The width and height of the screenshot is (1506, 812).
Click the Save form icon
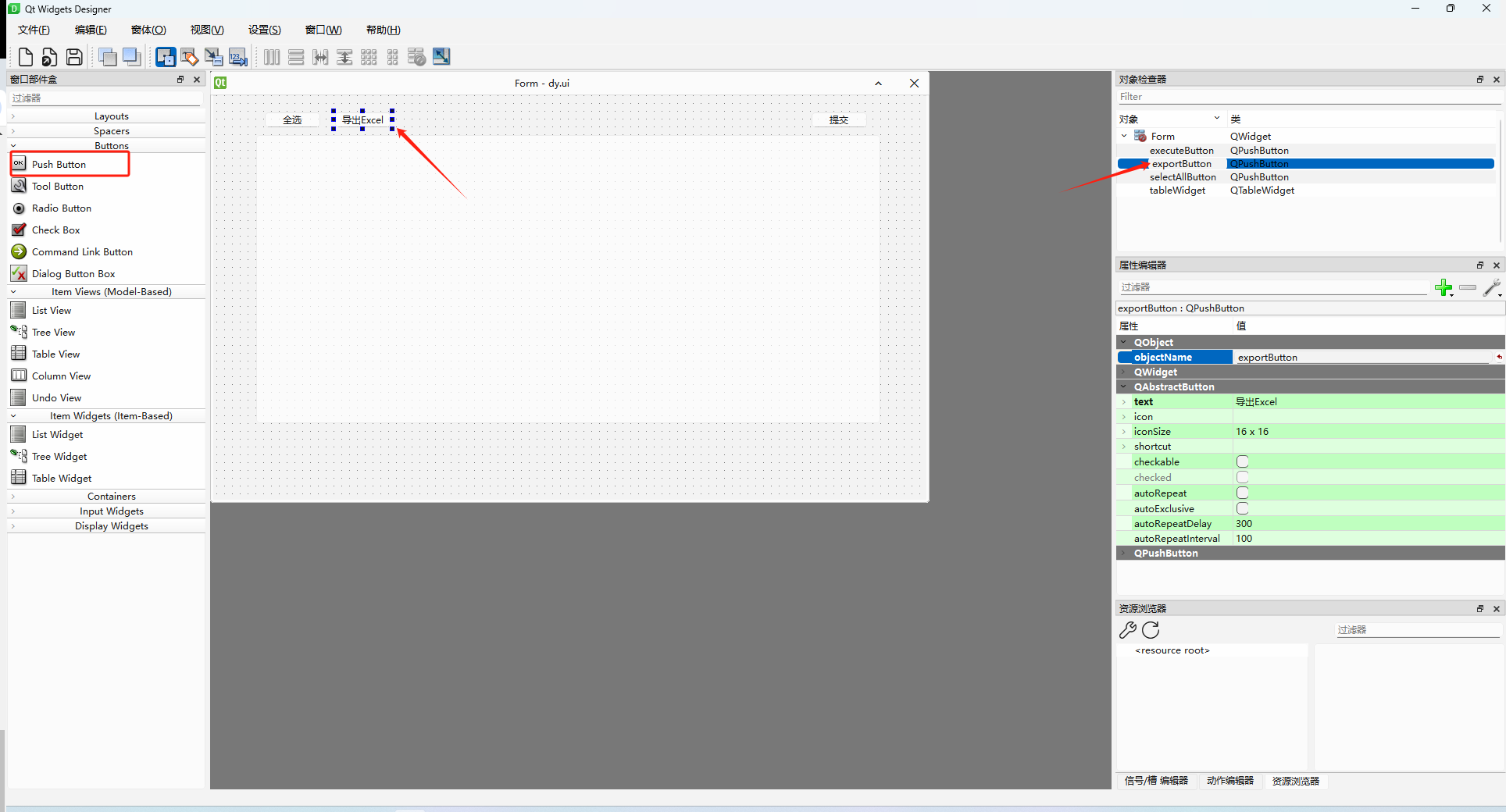coord(74,56)
